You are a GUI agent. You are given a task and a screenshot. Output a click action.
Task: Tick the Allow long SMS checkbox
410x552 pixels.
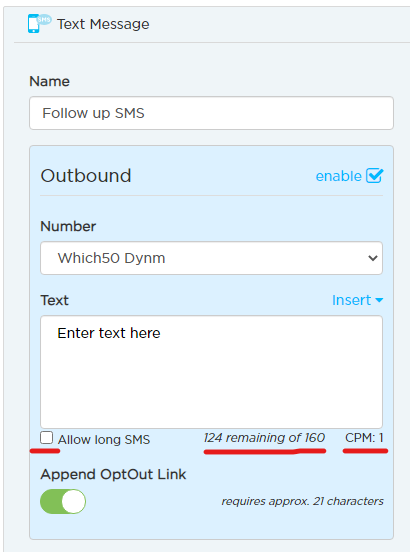coord(46,438)
